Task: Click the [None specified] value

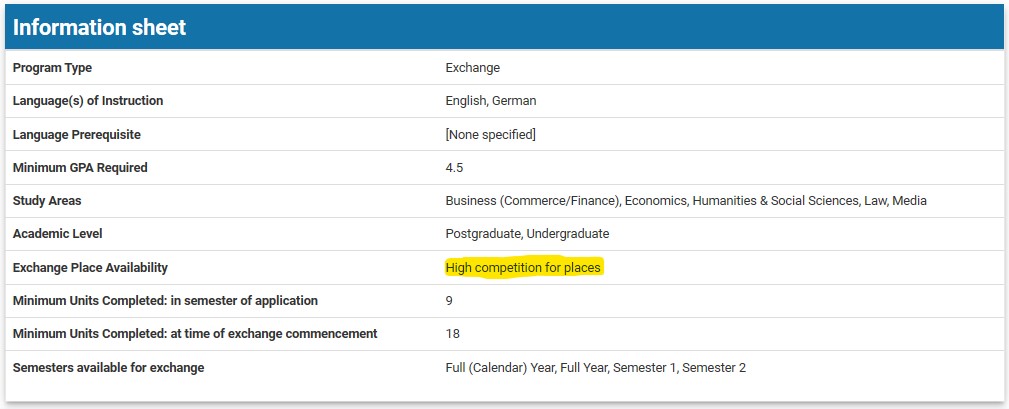Action: (490, 134)
